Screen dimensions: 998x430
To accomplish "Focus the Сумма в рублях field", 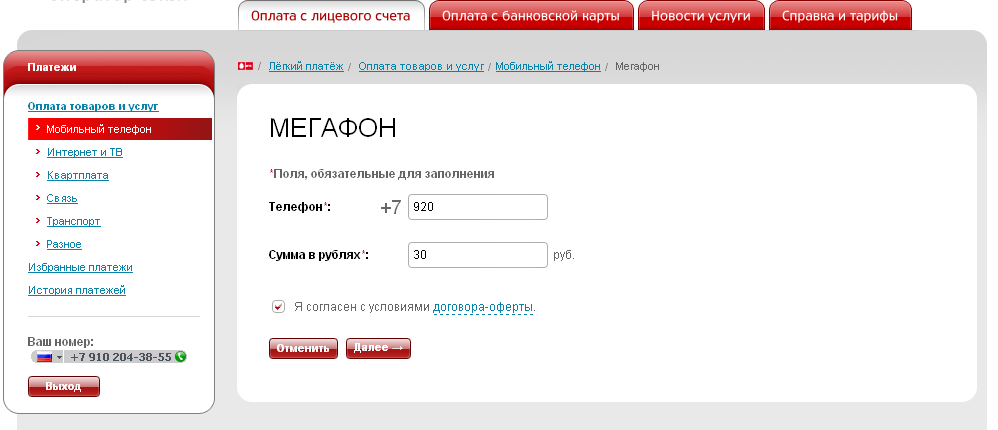I will 478,255.
